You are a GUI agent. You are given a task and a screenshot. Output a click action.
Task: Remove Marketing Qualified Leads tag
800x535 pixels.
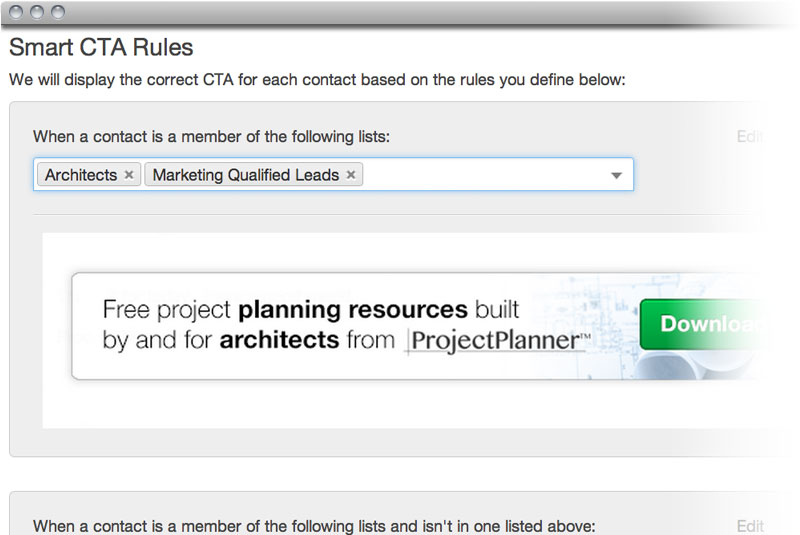click(350, 175)
